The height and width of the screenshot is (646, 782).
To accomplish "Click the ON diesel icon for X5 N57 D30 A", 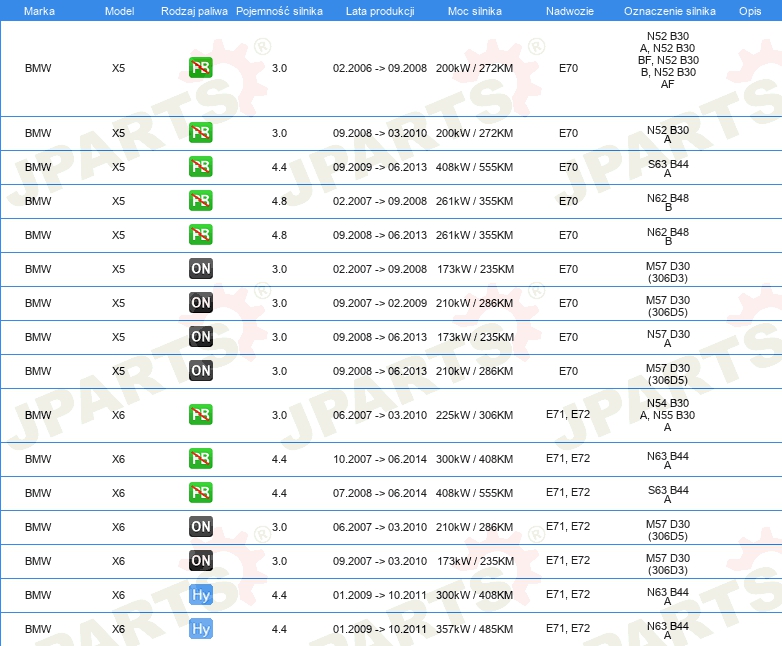I will (x=200, y=337).
